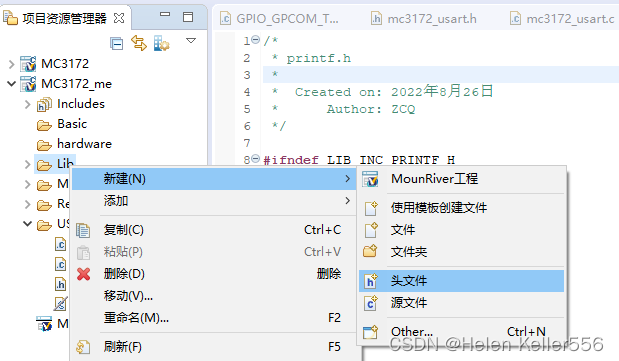Select the MC3172 project icon
619x361 pixels.
click(28, 64)
